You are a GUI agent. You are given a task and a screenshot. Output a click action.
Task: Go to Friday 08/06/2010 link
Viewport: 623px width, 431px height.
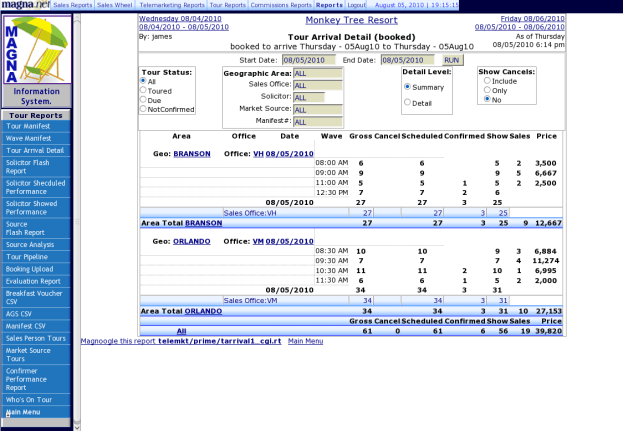pos(532,18)
